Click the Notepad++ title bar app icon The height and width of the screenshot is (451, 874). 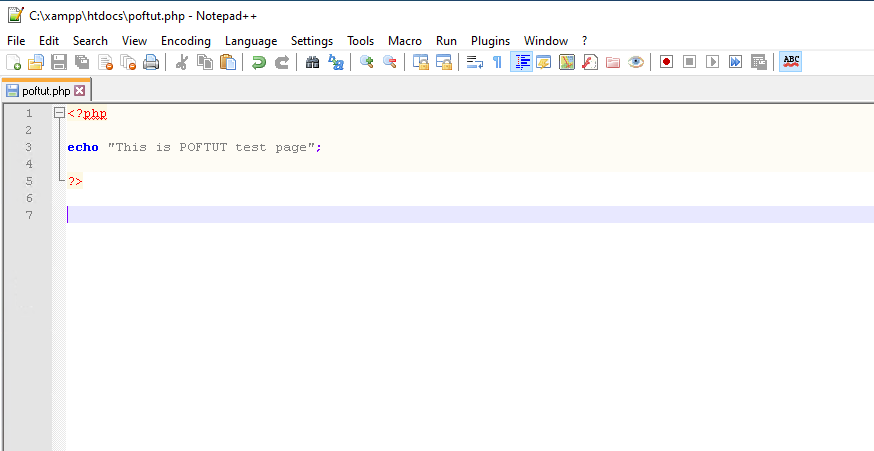pyautogui.click(x=16, y=15)
